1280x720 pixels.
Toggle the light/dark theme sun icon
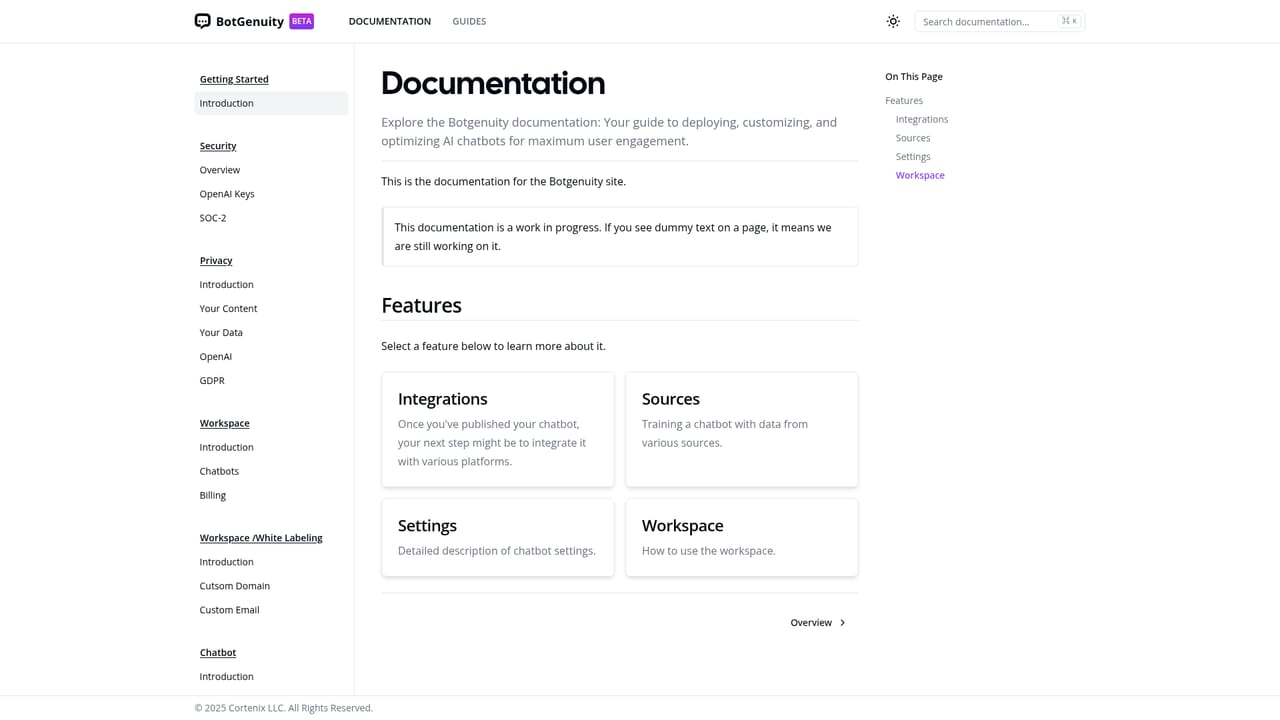(x=893, y=21)
